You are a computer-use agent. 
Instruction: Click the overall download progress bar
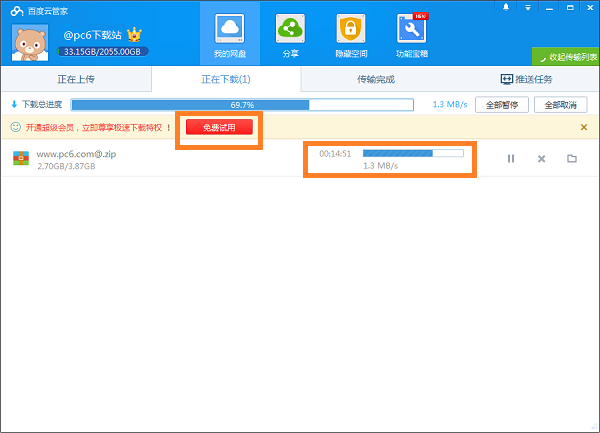tap(242, 104)
